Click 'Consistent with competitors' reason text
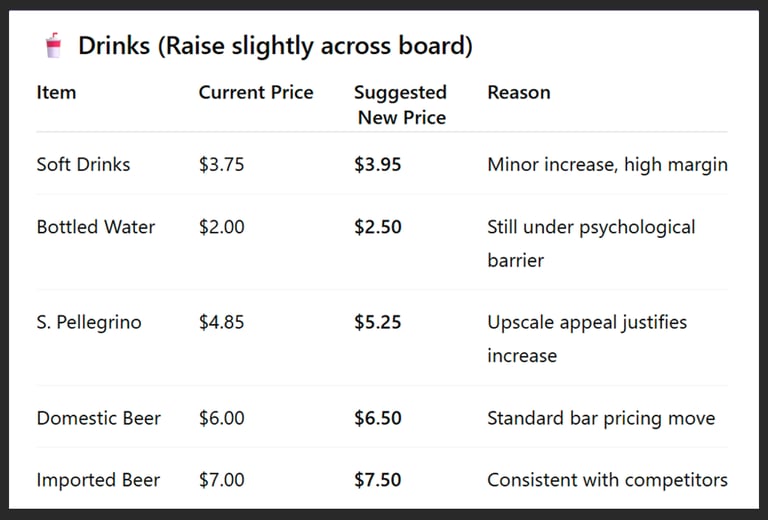The image size is (768, 520). 607,480
